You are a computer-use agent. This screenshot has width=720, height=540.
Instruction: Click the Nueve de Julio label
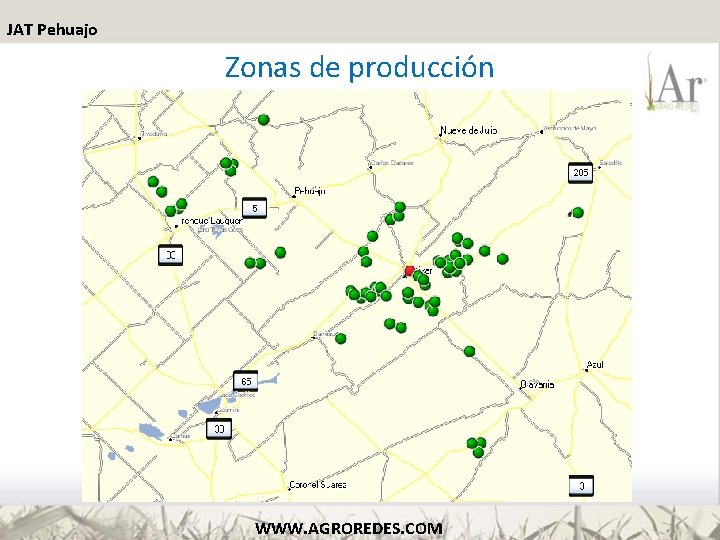click(468, 130)
